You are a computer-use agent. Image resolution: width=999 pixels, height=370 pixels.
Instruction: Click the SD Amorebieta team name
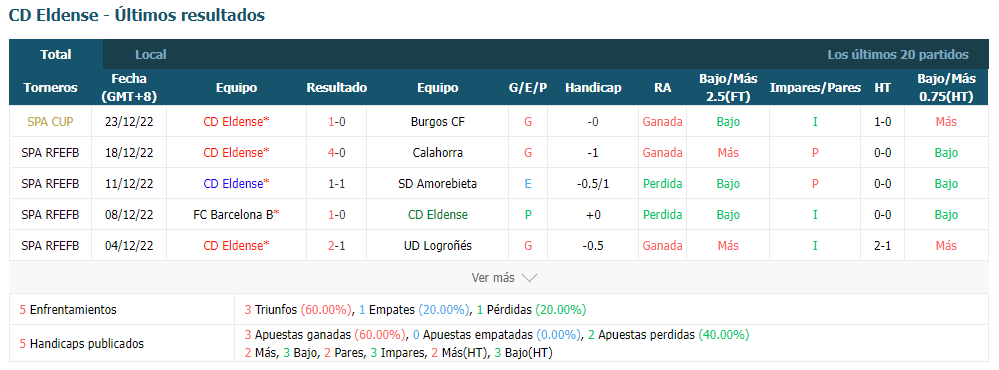click(x=438, y=184)
